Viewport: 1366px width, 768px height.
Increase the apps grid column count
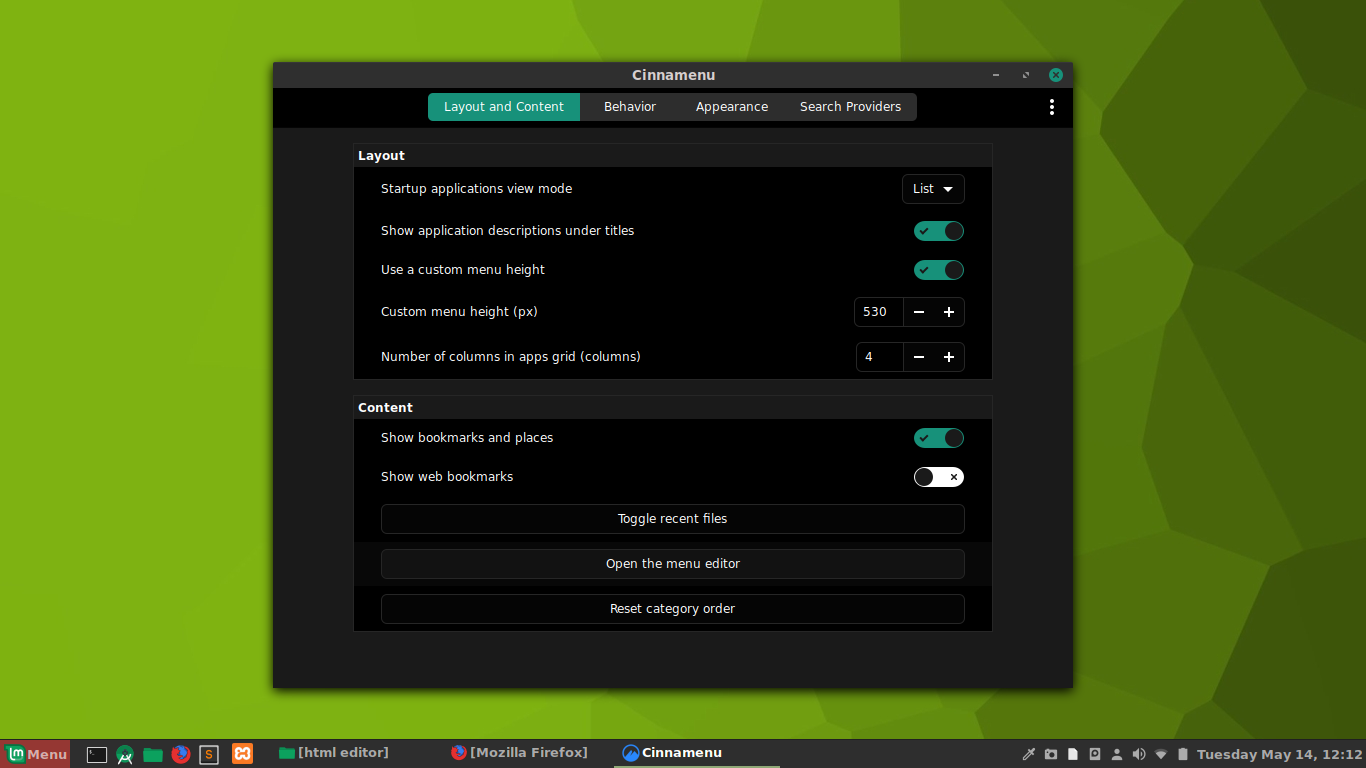[948, 357]
